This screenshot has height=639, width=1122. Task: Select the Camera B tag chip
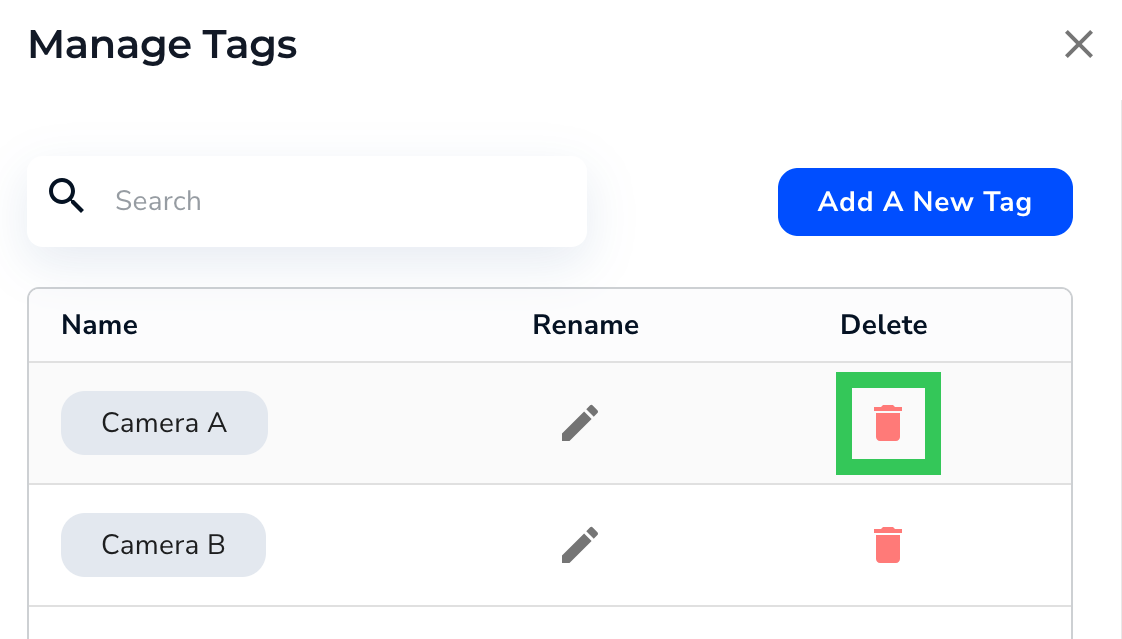click(x=163, y=545)
